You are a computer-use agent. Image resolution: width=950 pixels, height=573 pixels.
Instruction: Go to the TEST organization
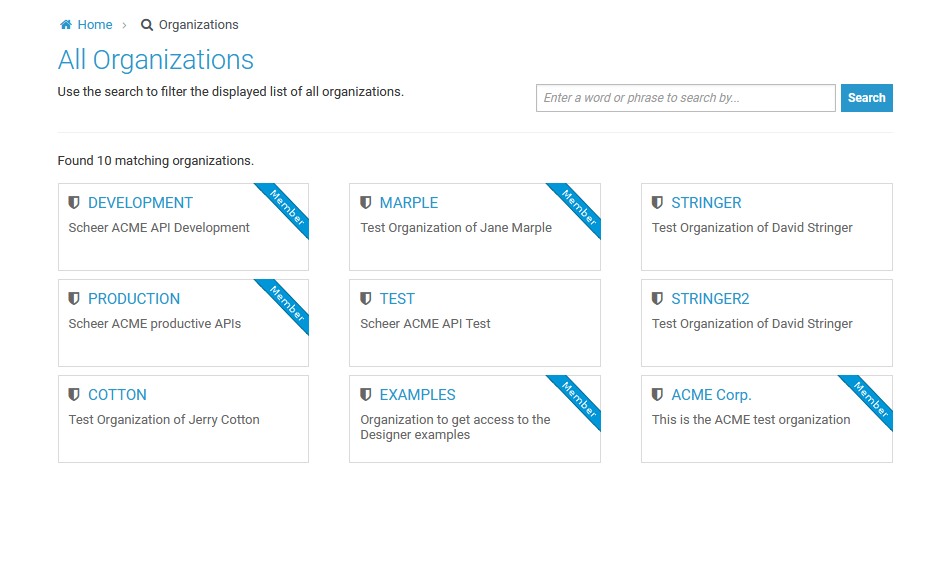click(x=397, y=299)
